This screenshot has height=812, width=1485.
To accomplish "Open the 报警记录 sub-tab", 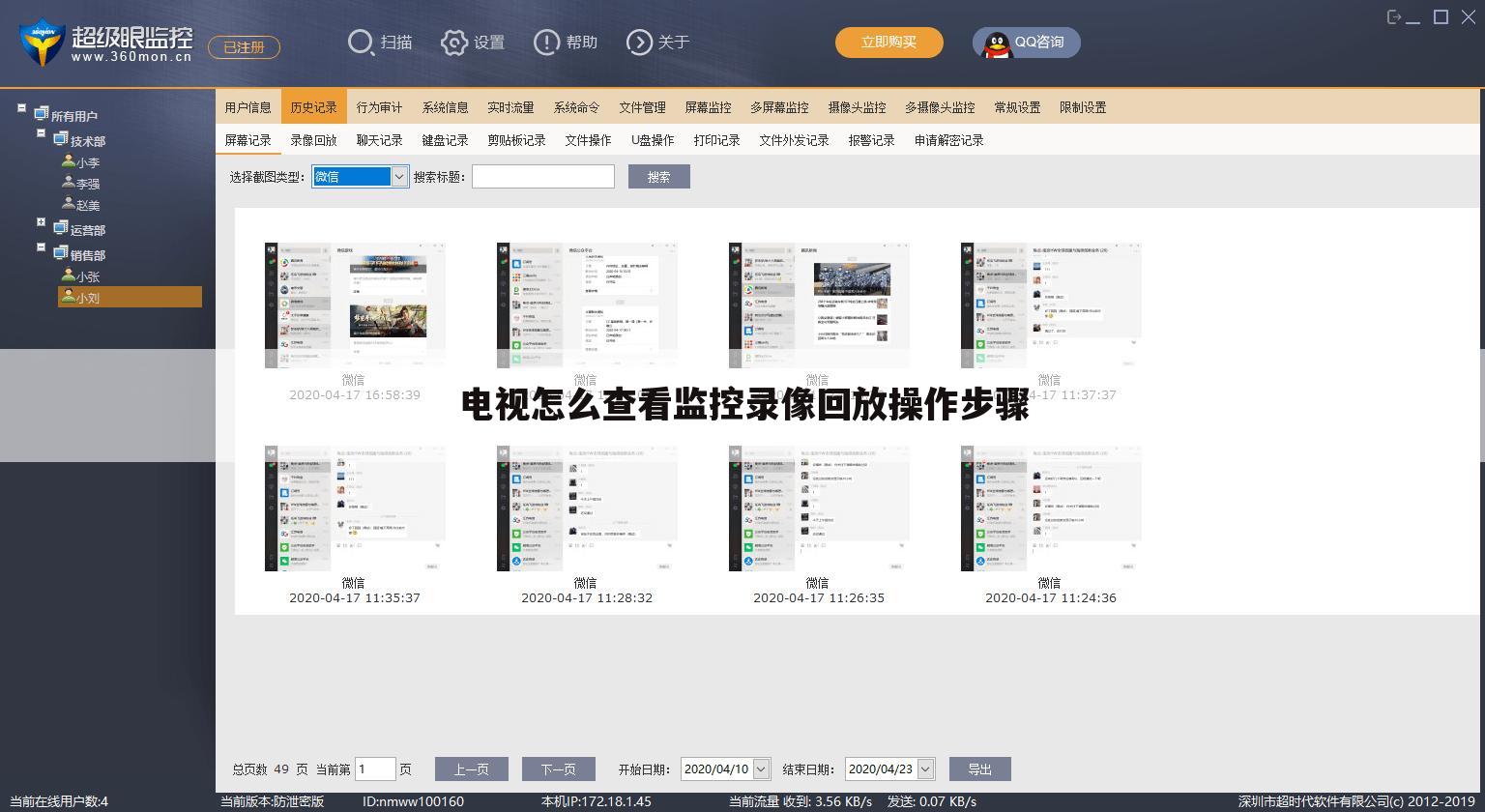I will 872,140.
